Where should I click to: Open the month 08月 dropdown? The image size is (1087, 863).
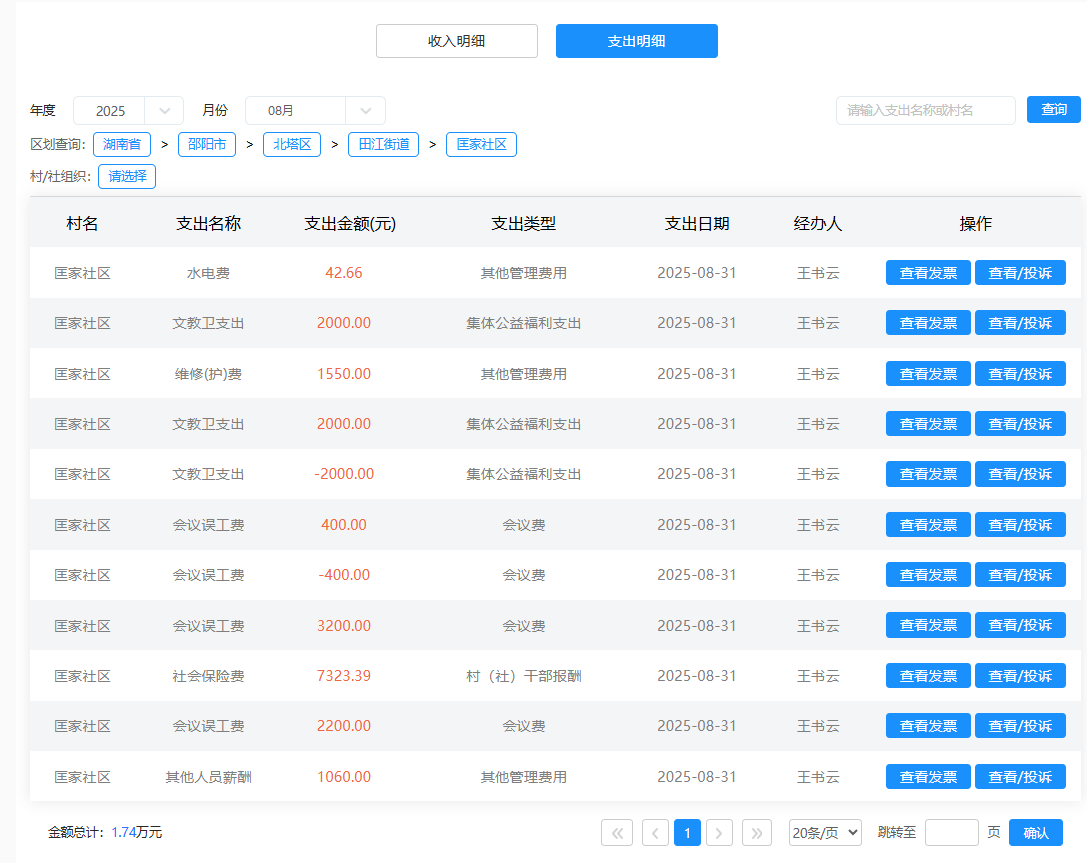point(314,111)
